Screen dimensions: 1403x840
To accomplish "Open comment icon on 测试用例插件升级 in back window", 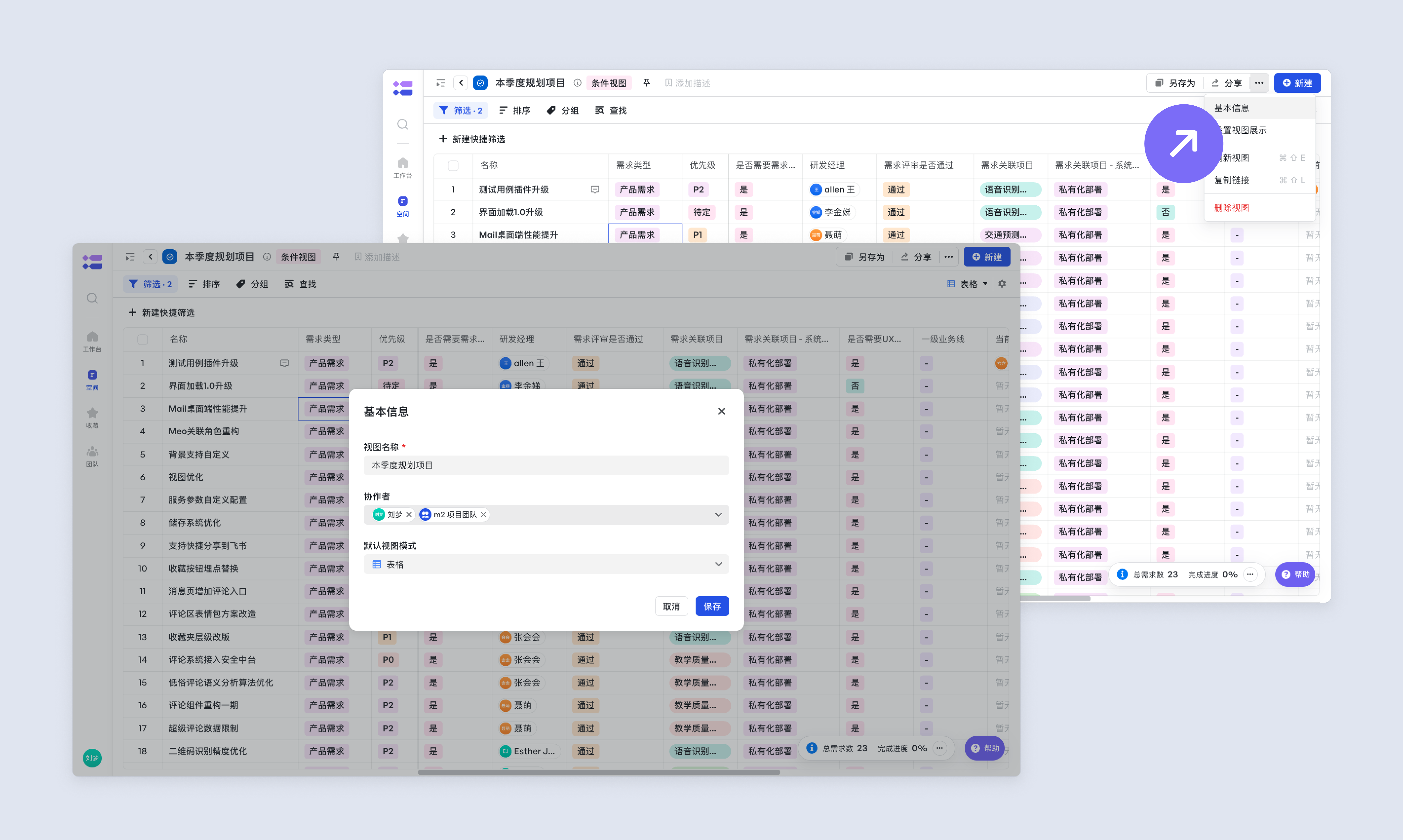I will pos(595,190).
